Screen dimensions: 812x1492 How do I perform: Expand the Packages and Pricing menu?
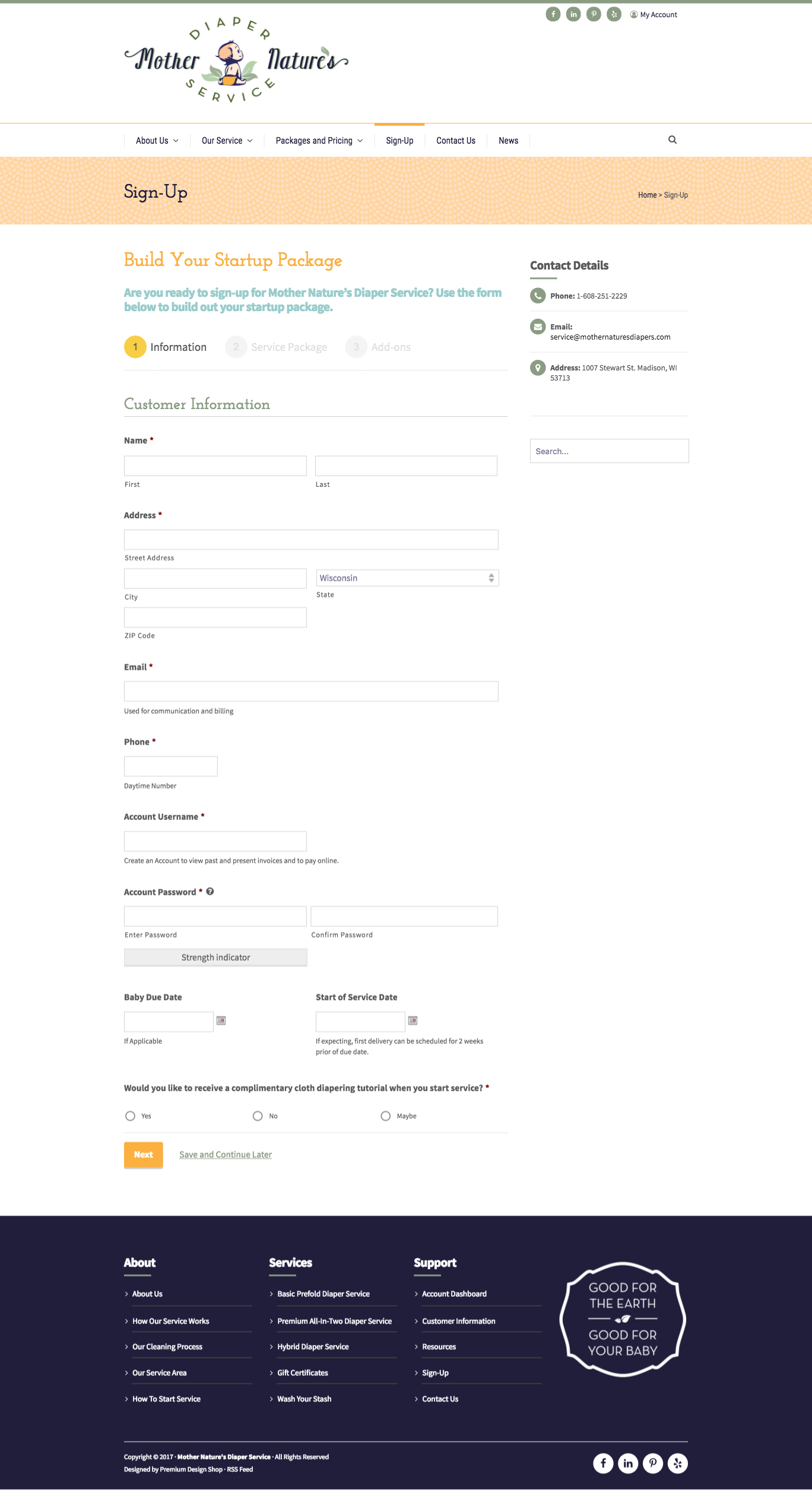tap(319, 141)
